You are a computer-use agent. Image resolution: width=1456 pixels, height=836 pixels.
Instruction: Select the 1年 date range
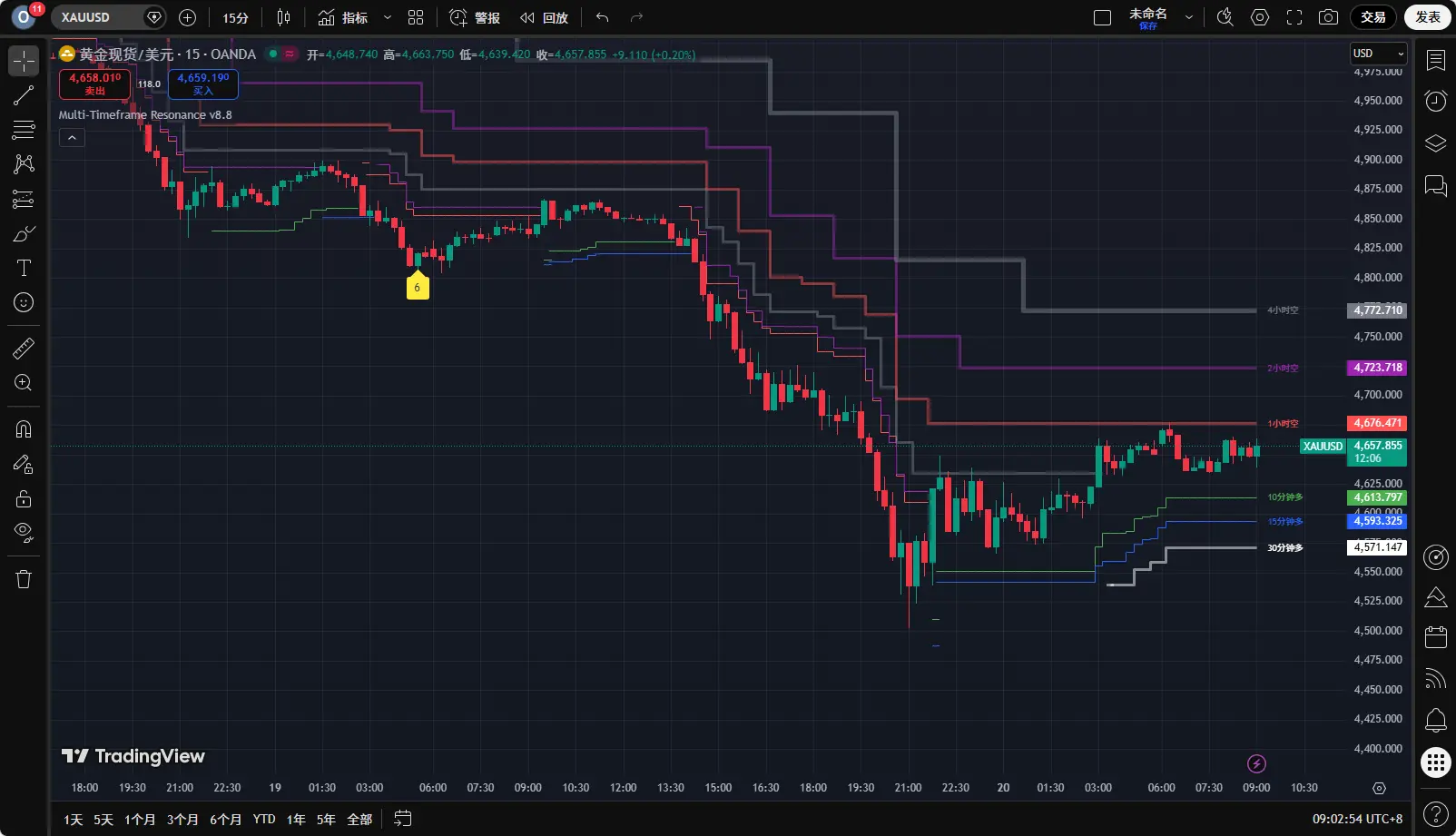[x=296, y=820]
